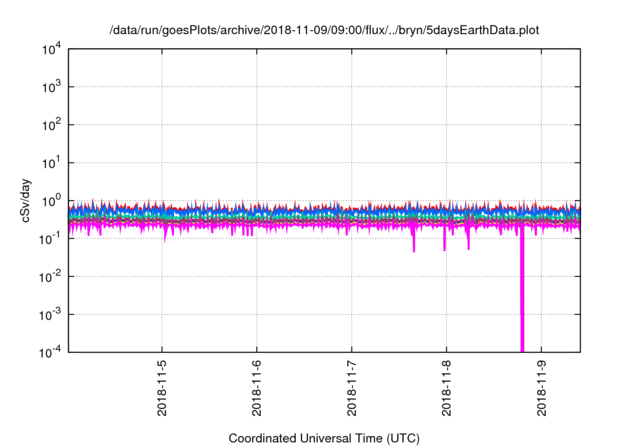Click the plot file path title
Image resolution: width=640 pixels, height=448 pixels.
click(x=324, y=30)
